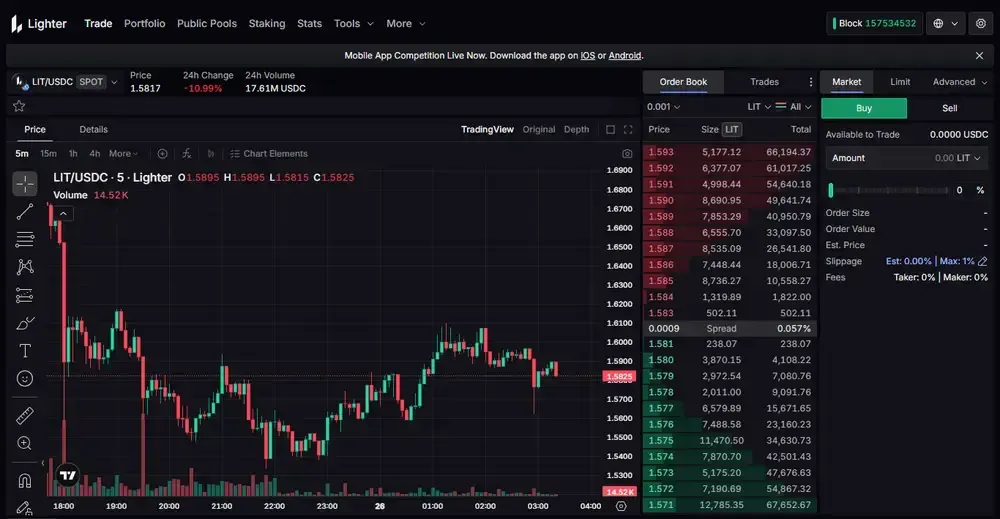Image resolution: width=1000 pixels, height=519 pixels.
Task: Switch order side to Sell
Action: (950, 108)
